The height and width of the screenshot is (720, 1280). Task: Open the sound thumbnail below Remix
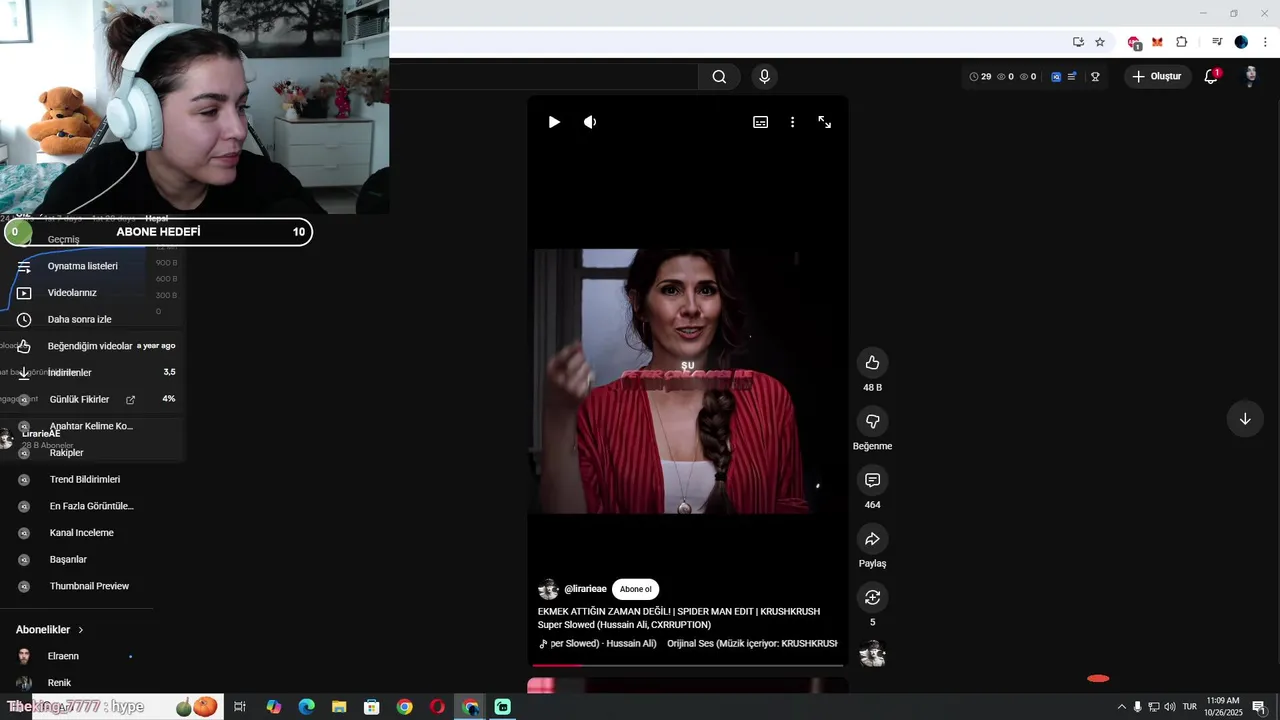[x=873, y=653]
